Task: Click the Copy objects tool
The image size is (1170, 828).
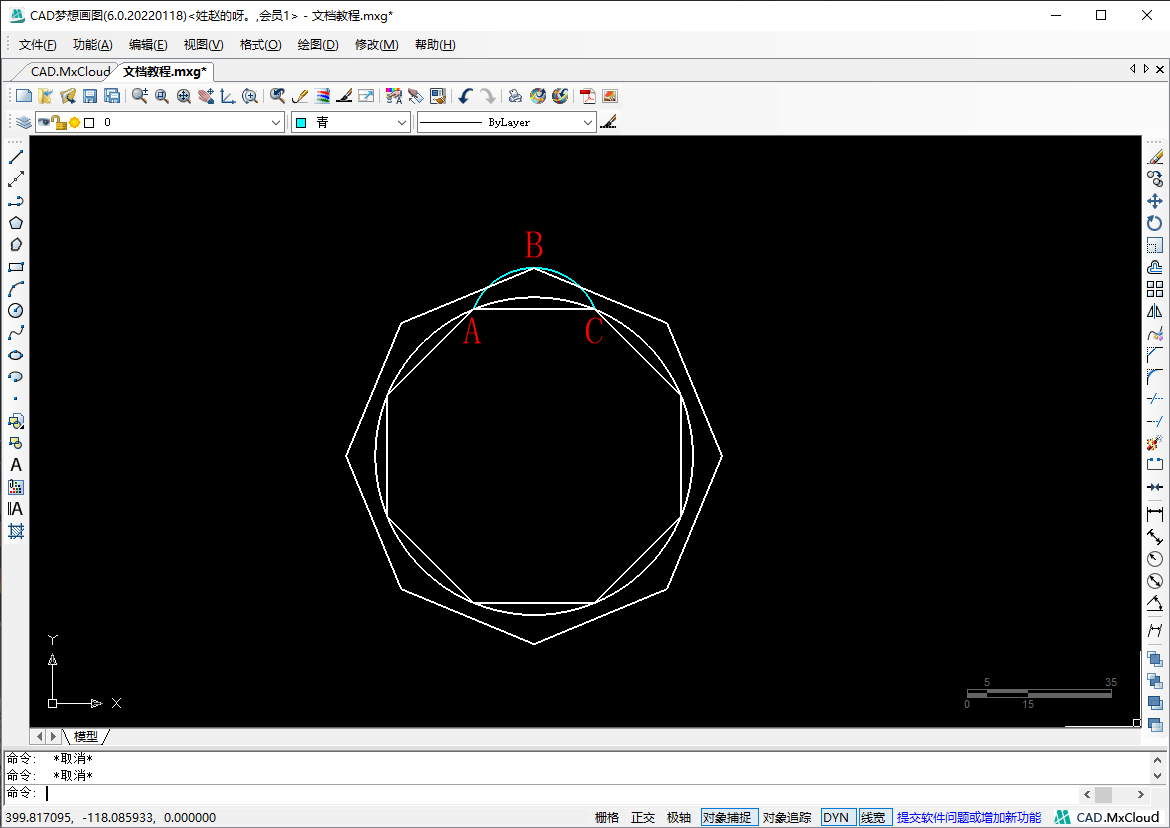Action: point(1155,179)
